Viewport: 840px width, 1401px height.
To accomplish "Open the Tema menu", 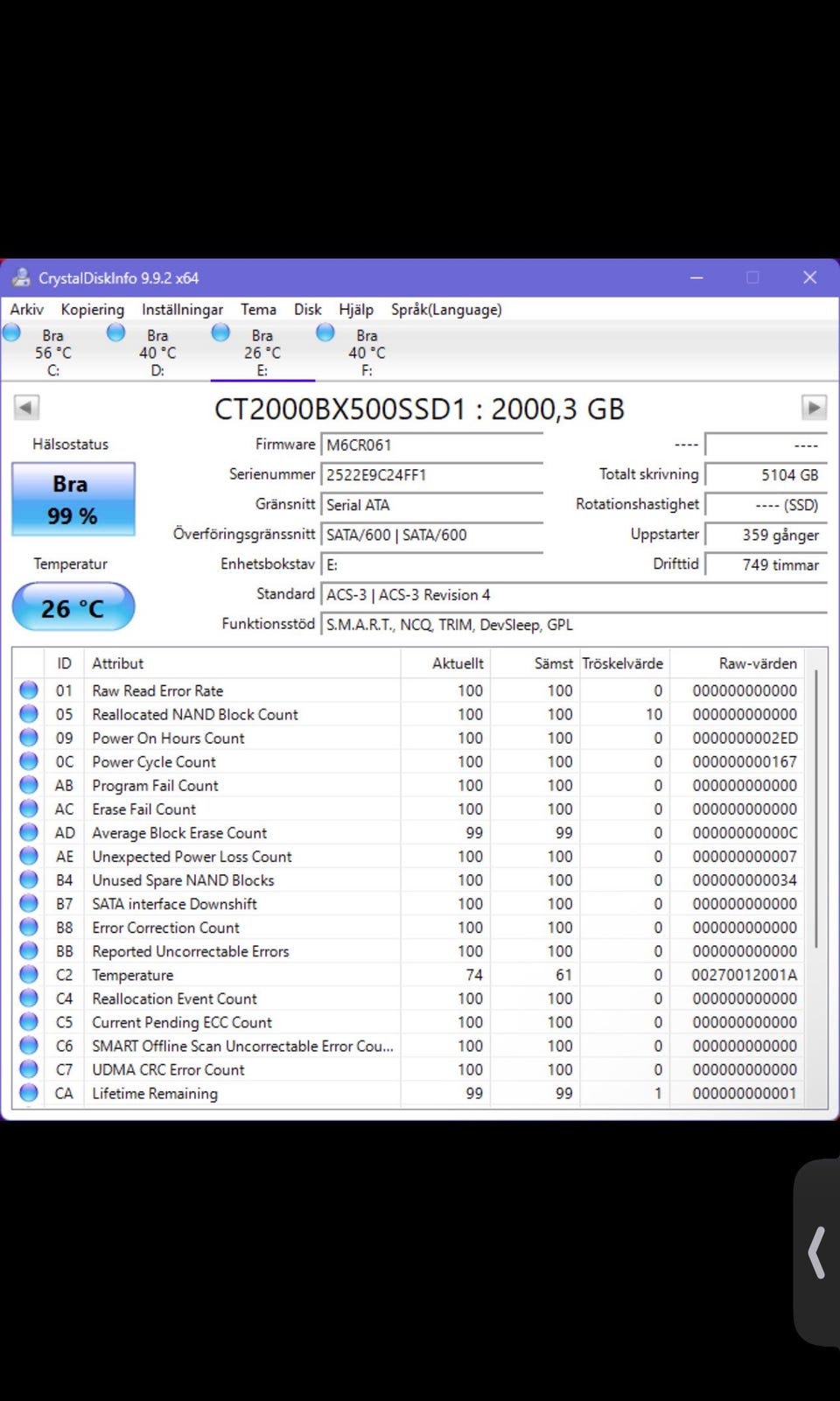I will (x=258, y=309).
